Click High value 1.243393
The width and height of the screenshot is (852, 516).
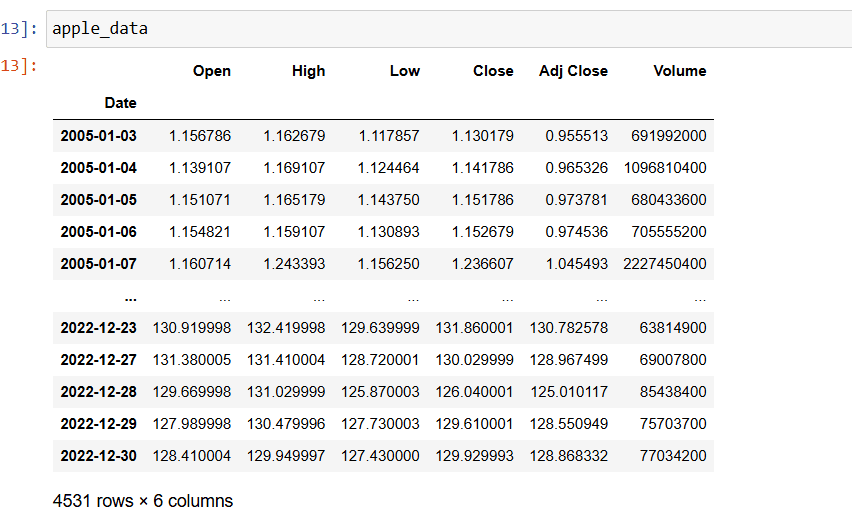[x=295, y=264]
